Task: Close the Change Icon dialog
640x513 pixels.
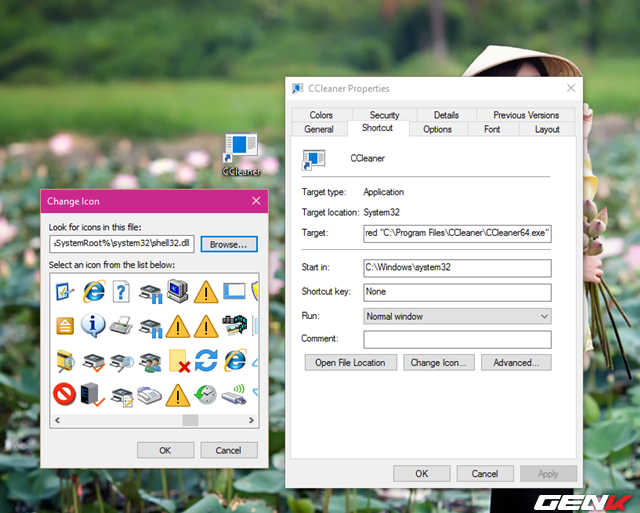Action: (256, 201)
